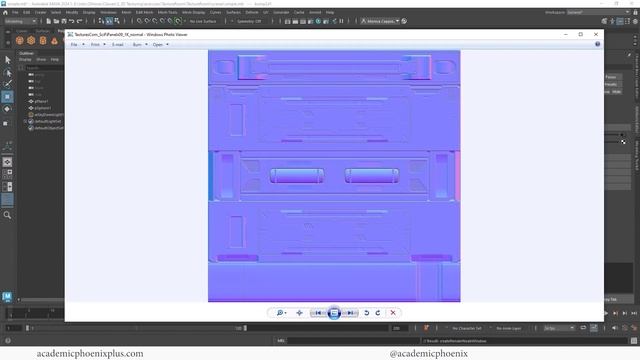Delete the image with red X
The image size is (640, 360).
pos(393,313)
